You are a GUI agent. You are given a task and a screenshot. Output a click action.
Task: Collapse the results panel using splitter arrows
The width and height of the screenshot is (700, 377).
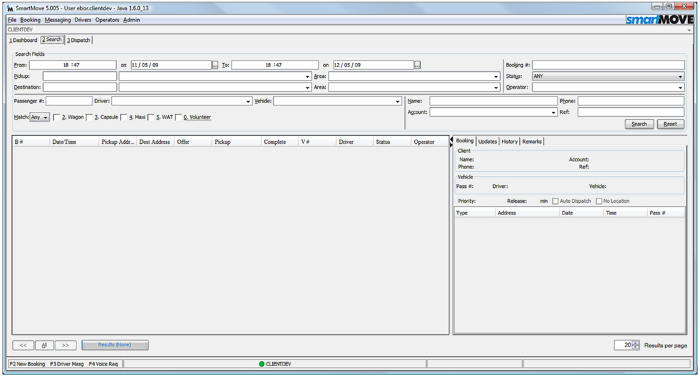pos(451,142)
